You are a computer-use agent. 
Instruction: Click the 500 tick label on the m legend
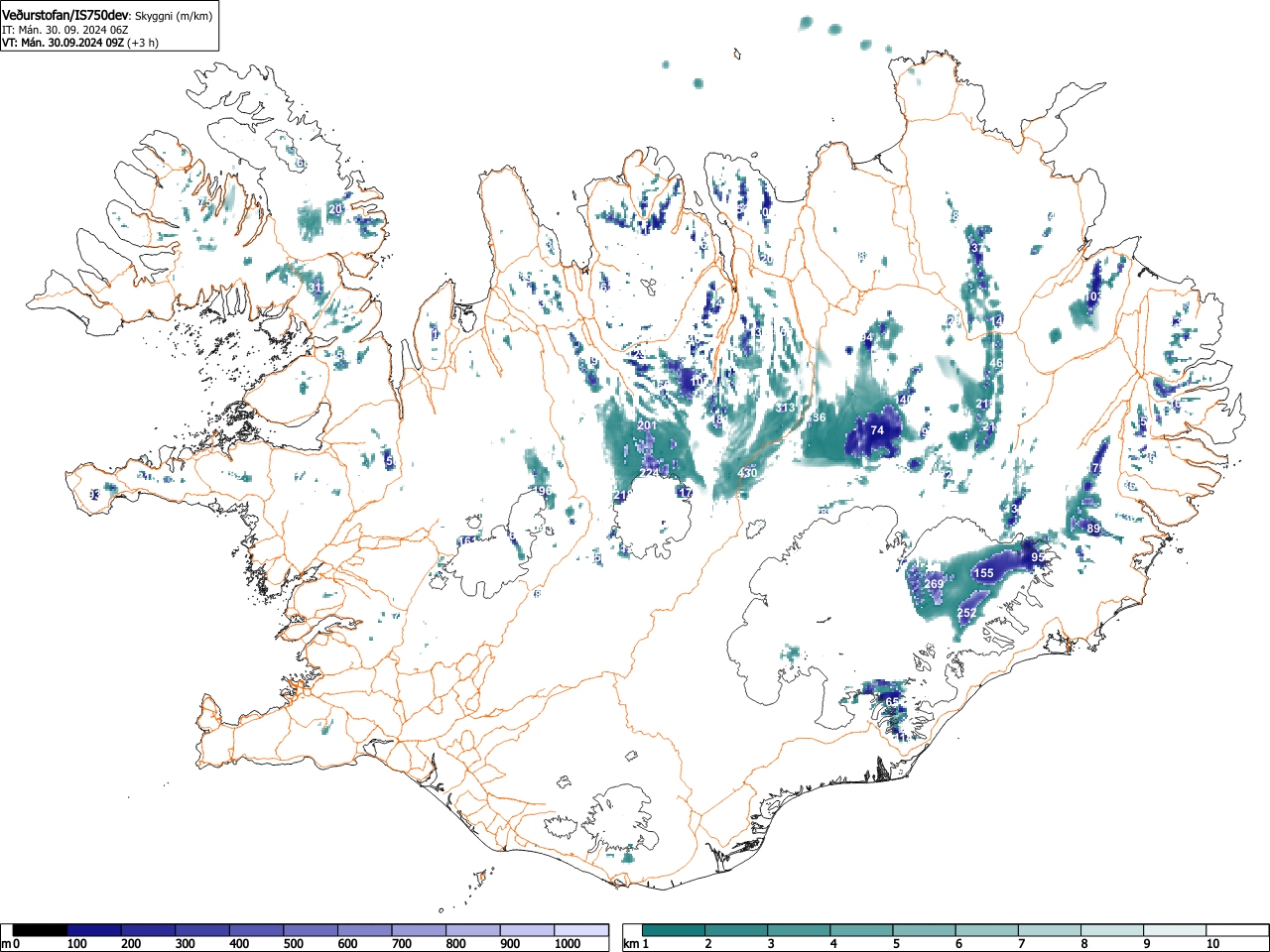[293, 944]
